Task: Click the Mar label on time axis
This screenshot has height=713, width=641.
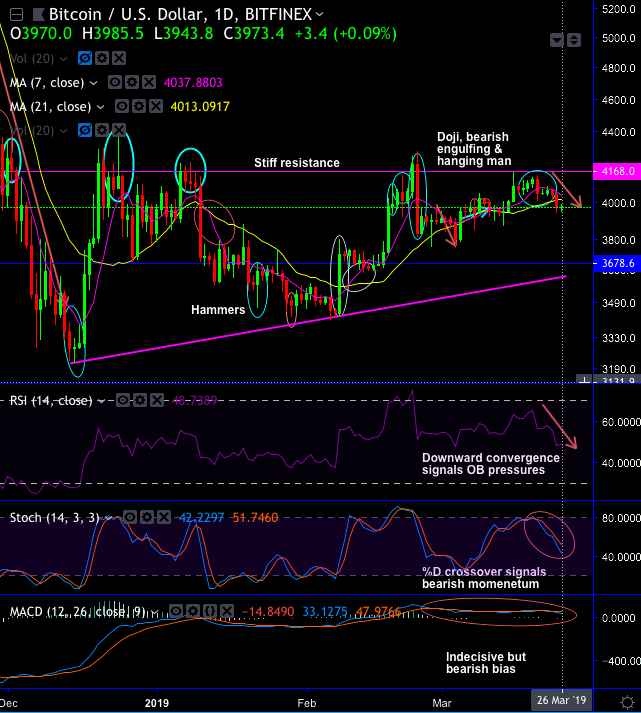Action: 442,703
